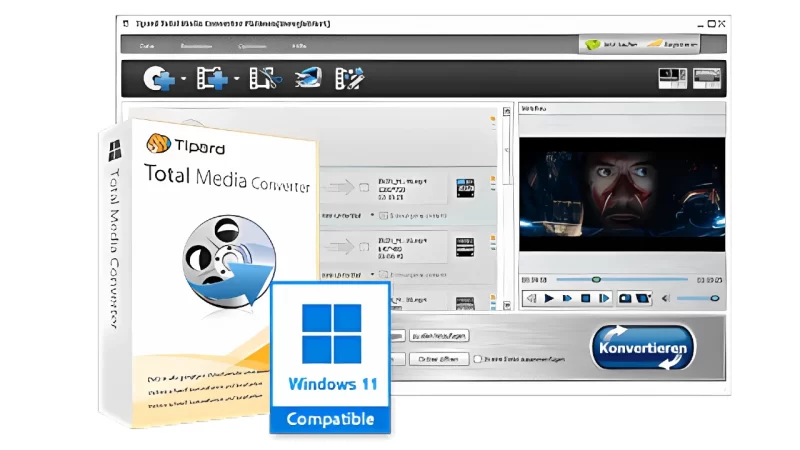Image resolution: width=800 pixels, height=450 pixels.
Task: Click the upper button left of Konvertieren
Action: point(439,336)
